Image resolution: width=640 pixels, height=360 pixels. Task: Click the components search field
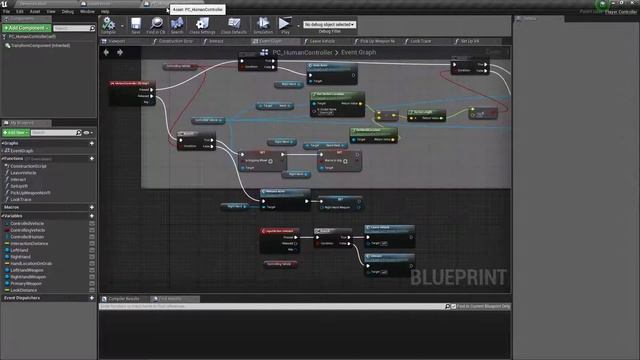click(x=74, y=28)
